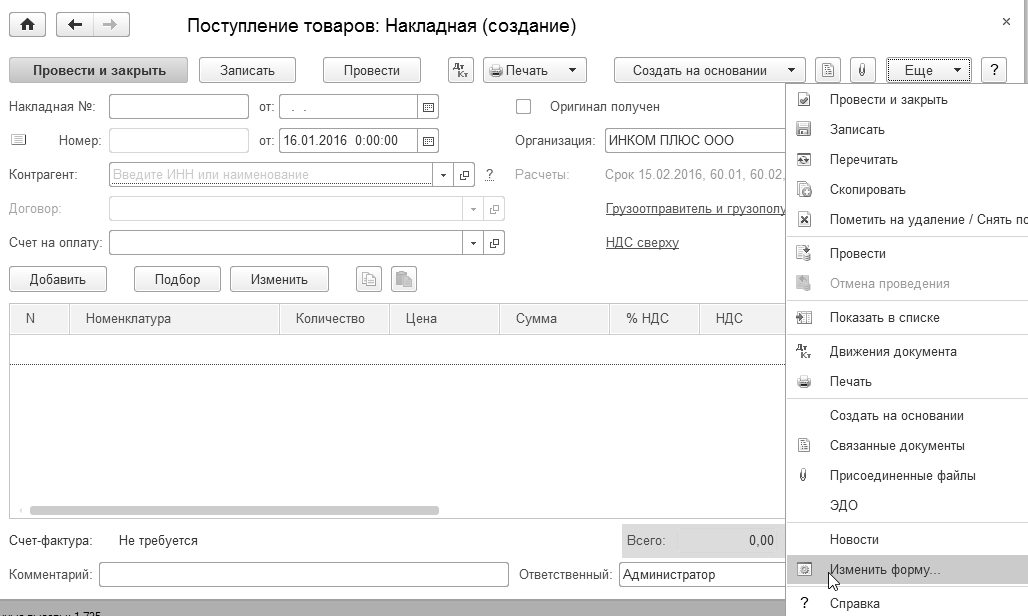This screenshot has width=1028, height=616.
Task: Open ЭДО menu entry
Action: click(907, 506)
